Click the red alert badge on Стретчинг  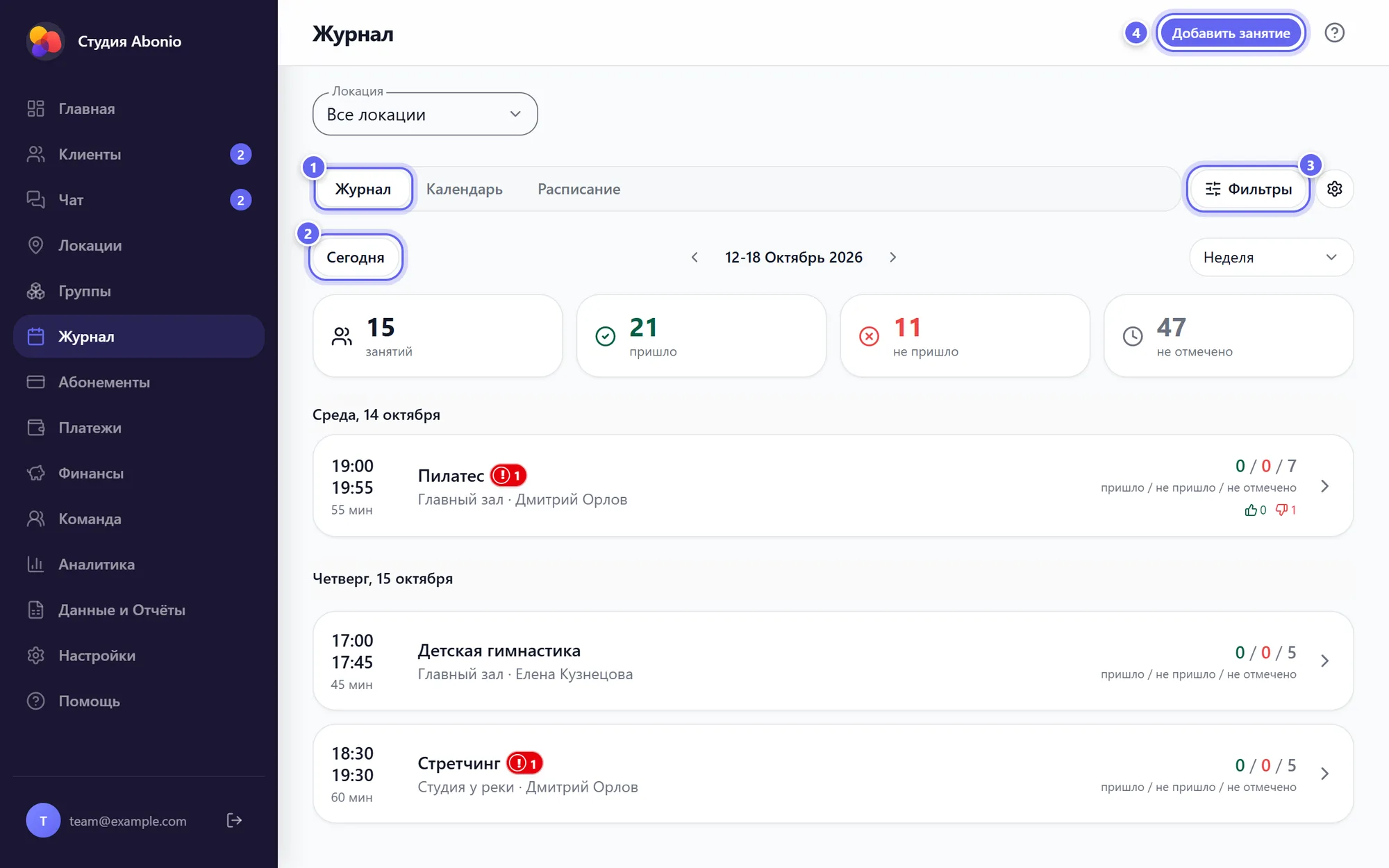point(524,764)
